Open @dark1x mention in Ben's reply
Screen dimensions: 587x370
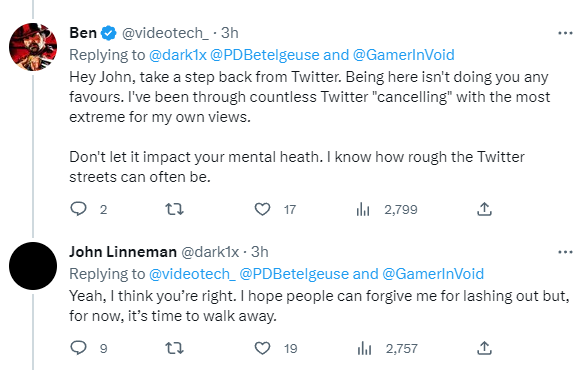[178, 55]
